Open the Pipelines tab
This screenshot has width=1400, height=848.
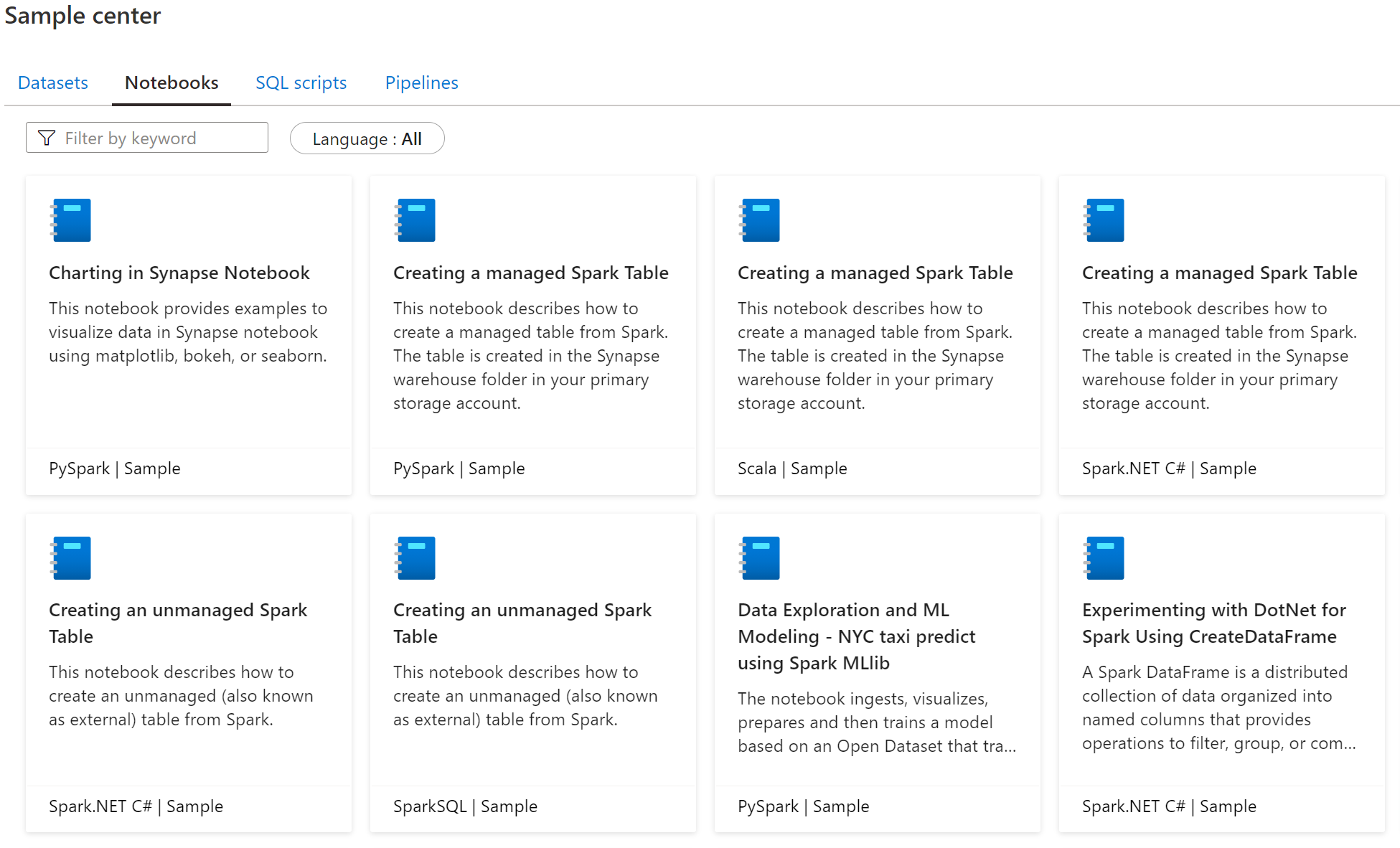click(x=421, y=83)
